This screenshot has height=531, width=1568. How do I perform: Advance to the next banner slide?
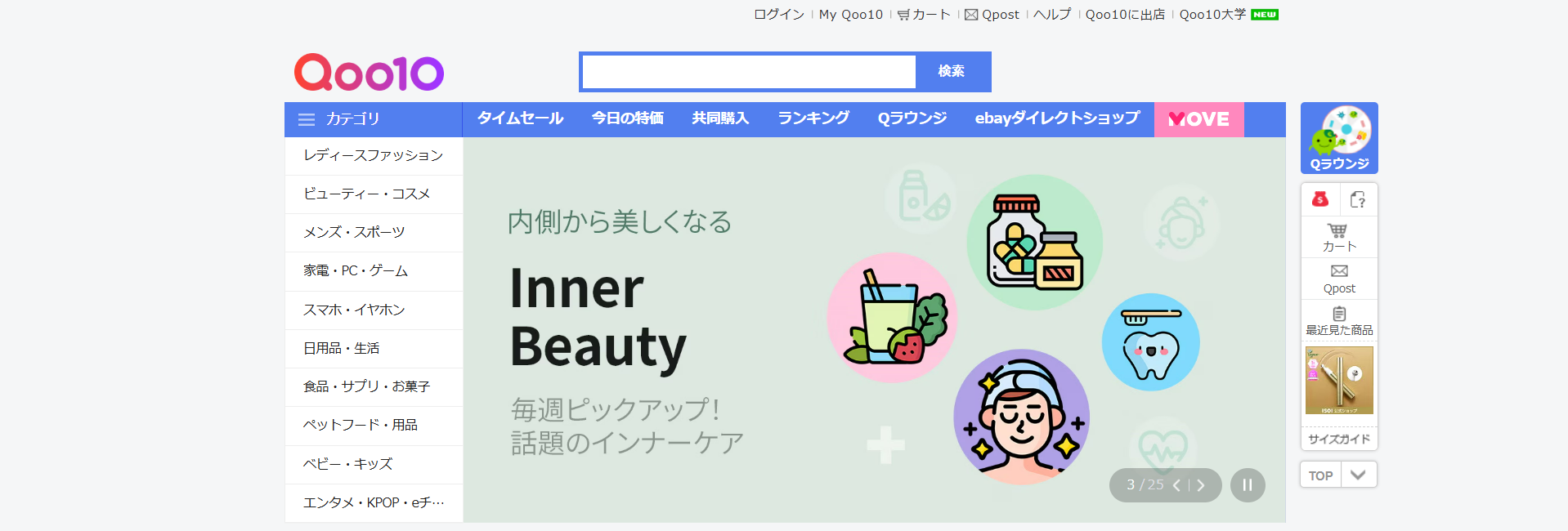point(1201,485)
